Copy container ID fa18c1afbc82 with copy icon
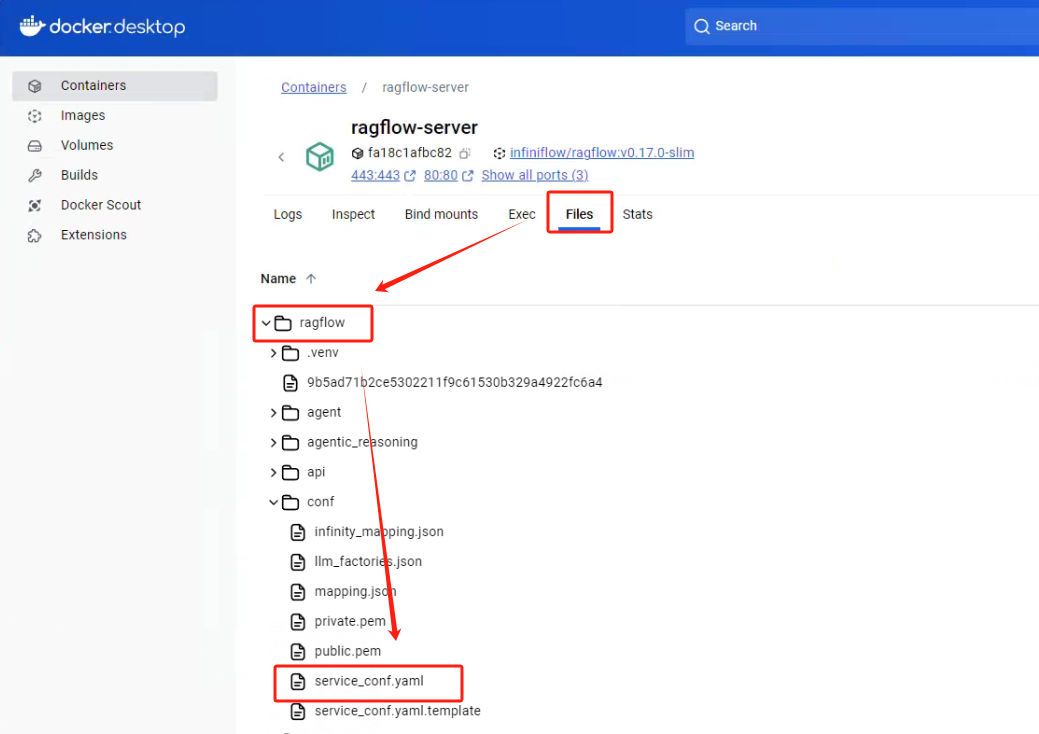 tap(465, 153)
